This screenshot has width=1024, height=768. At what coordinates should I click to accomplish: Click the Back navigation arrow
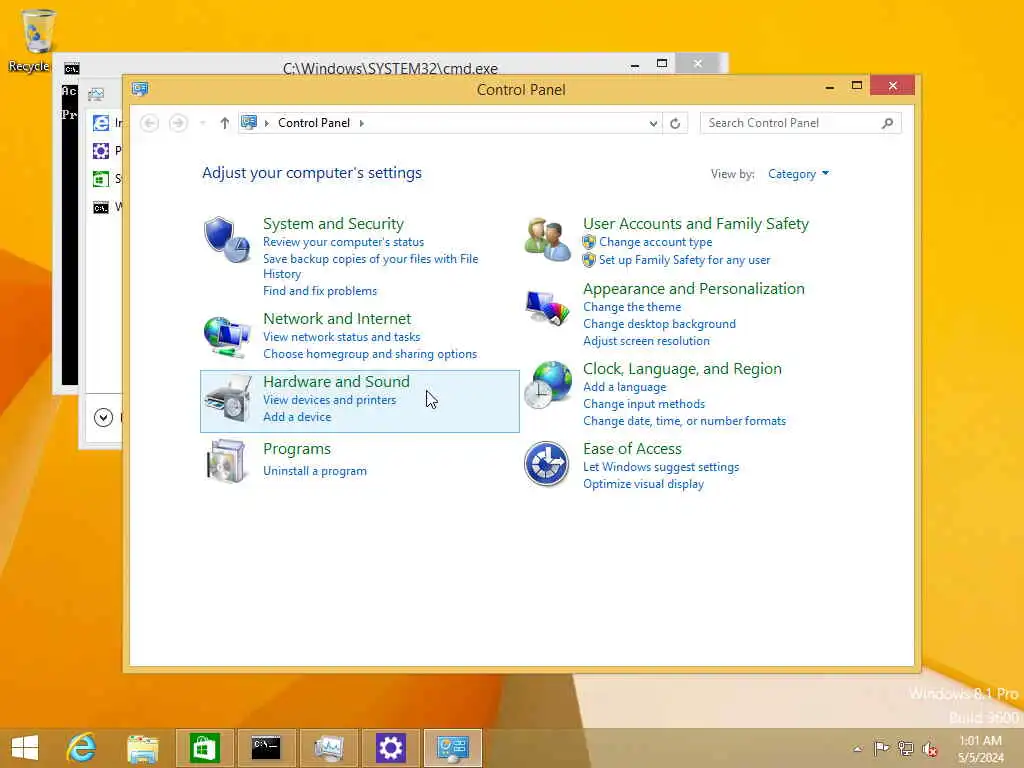[x=150, y=123]
